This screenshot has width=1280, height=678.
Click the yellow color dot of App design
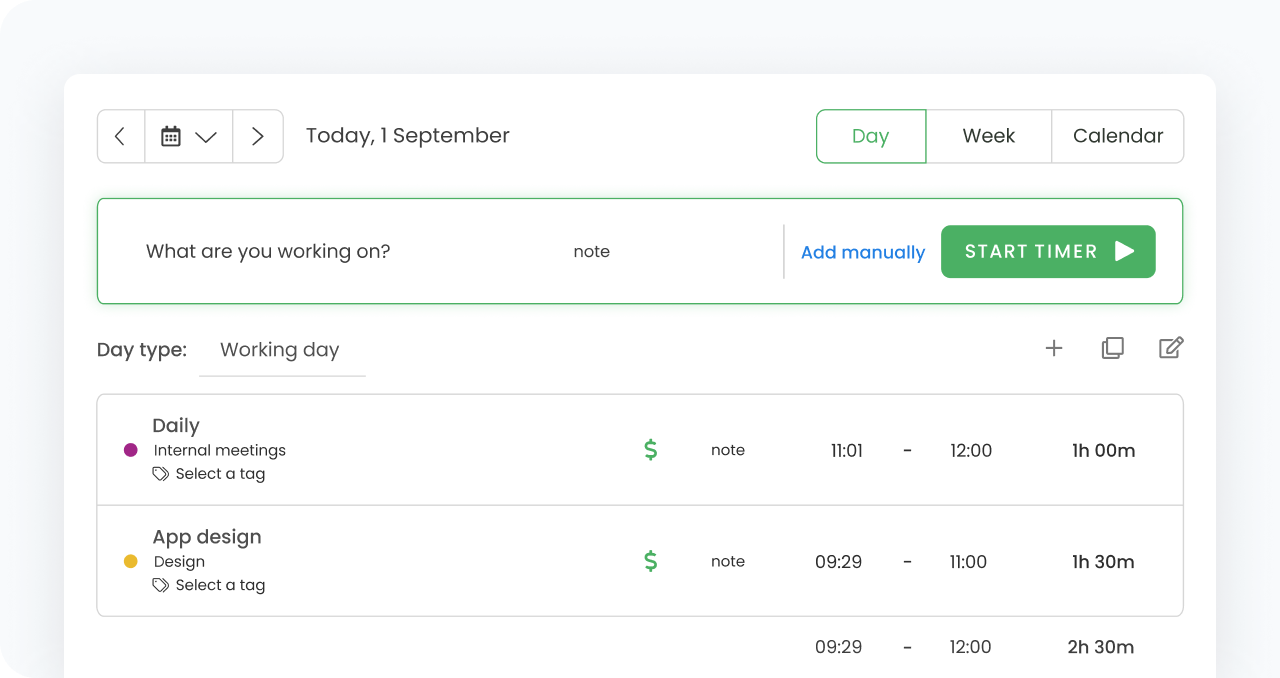(130, 561)
